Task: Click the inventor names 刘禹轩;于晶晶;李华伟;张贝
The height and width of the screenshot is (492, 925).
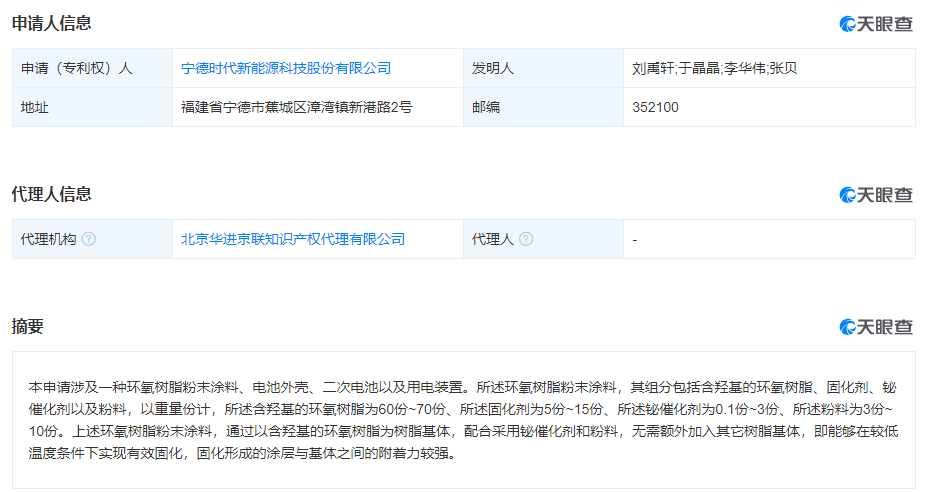Action: 714,69
